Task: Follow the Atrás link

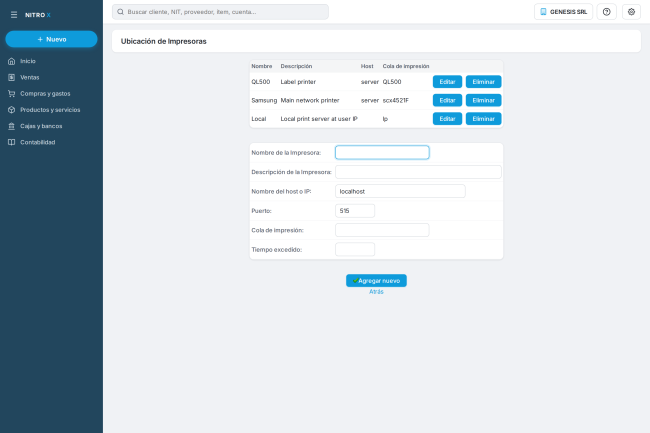Action: pyautogui.click(x=376, y=292)
